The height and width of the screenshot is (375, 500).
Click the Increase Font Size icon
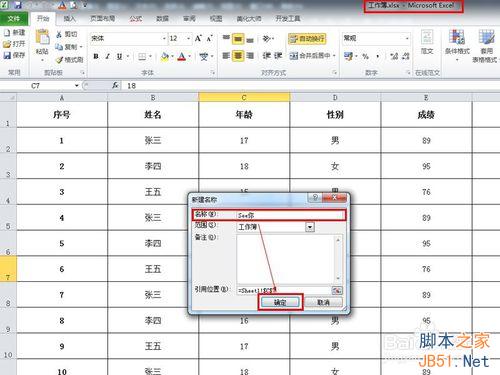coord(198,39)
